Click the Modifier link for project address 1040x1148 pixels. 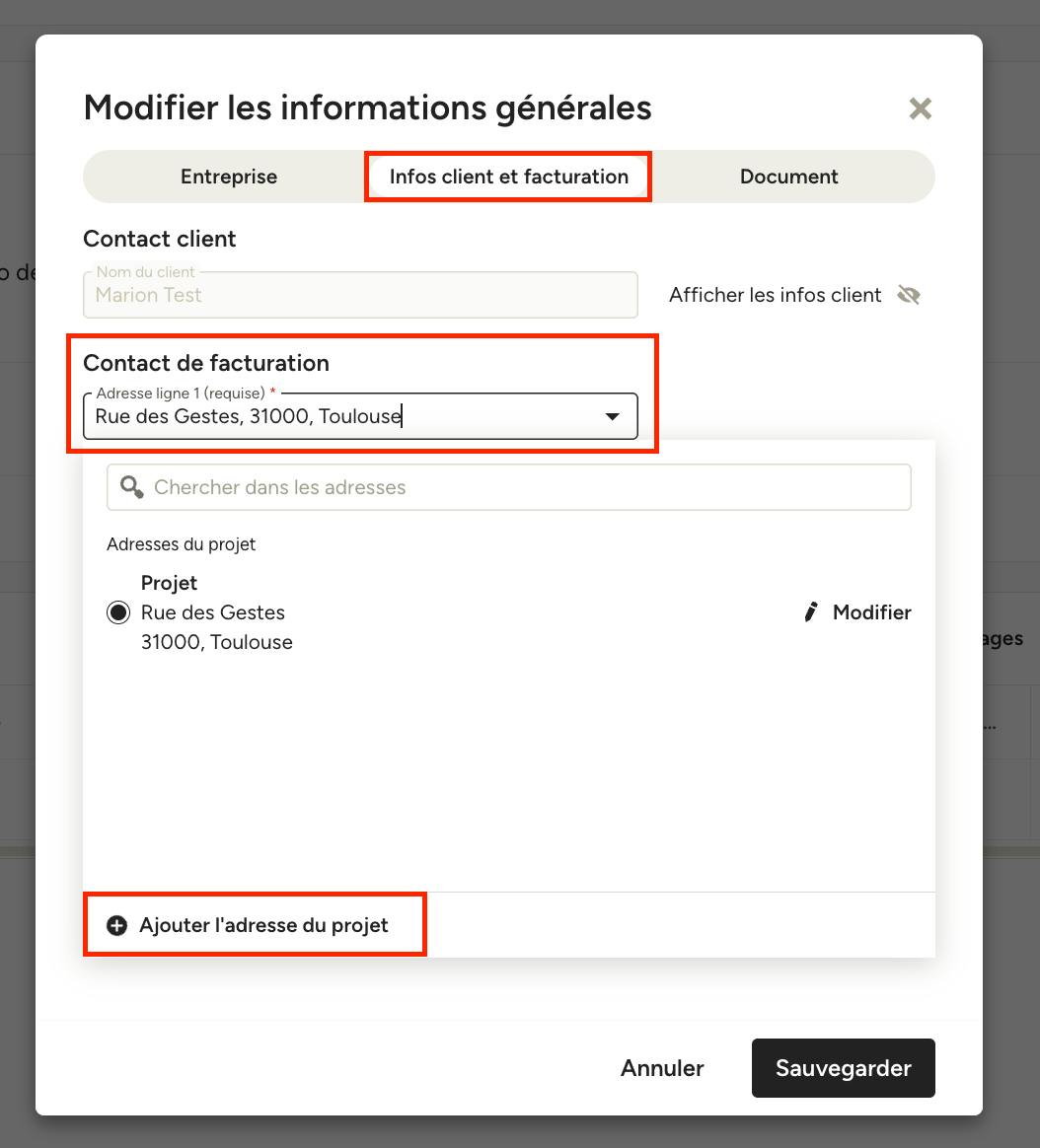pos(857,612)
